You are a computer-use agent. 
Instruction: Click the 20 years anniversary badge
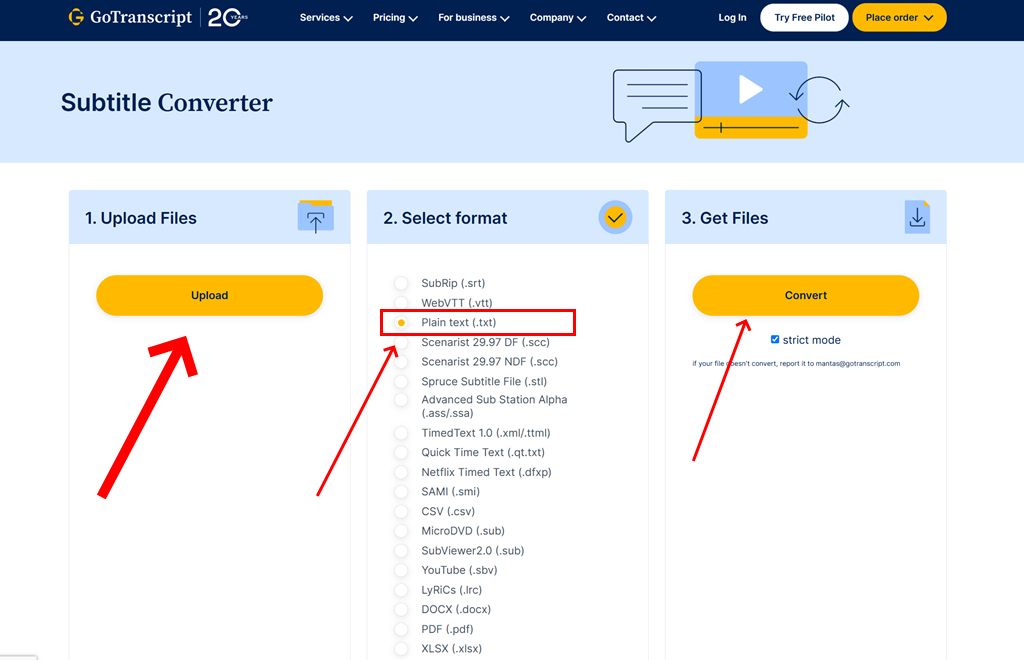[x=229, y=17]
